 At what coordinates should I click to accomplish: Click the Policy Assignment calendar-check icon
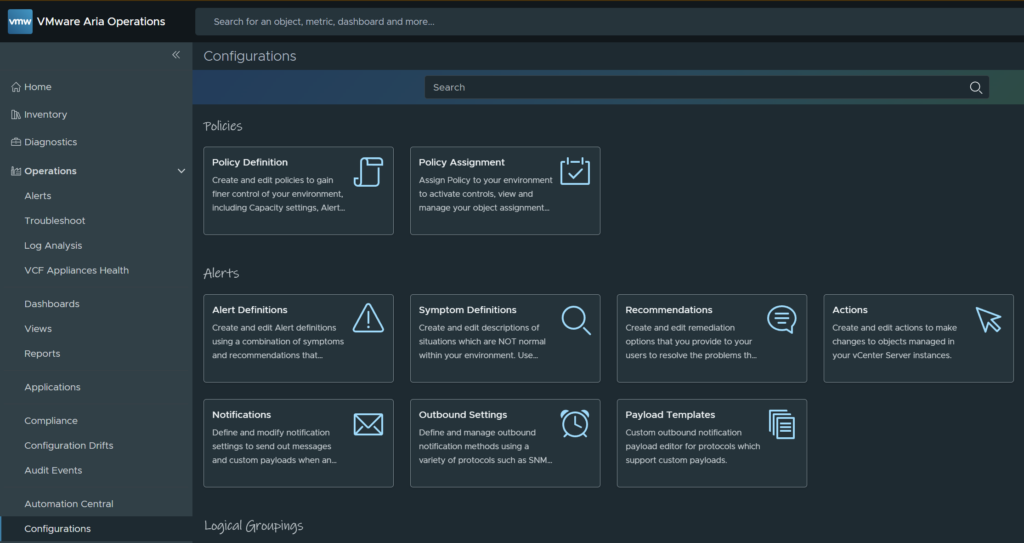[575, 171]
